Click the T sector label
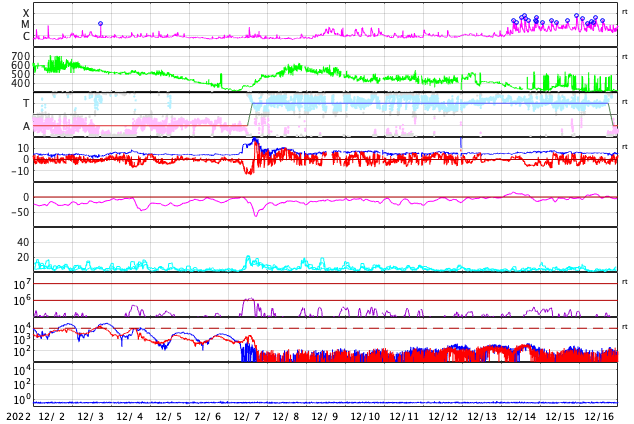 pos(26,103)
